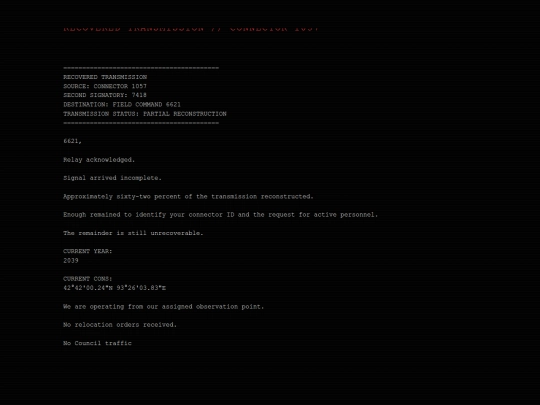Click the 'CURRENT YEAR:' label

(88, 251)
